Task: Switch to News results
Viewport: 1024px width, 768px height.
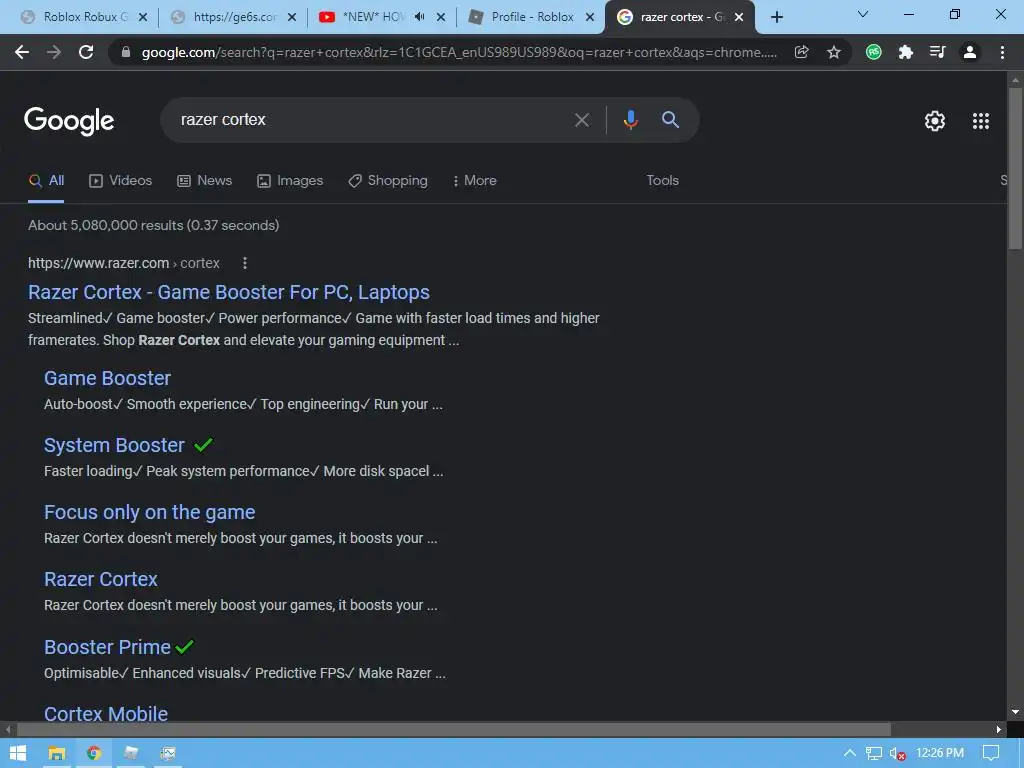Action: tap(204, 180)
